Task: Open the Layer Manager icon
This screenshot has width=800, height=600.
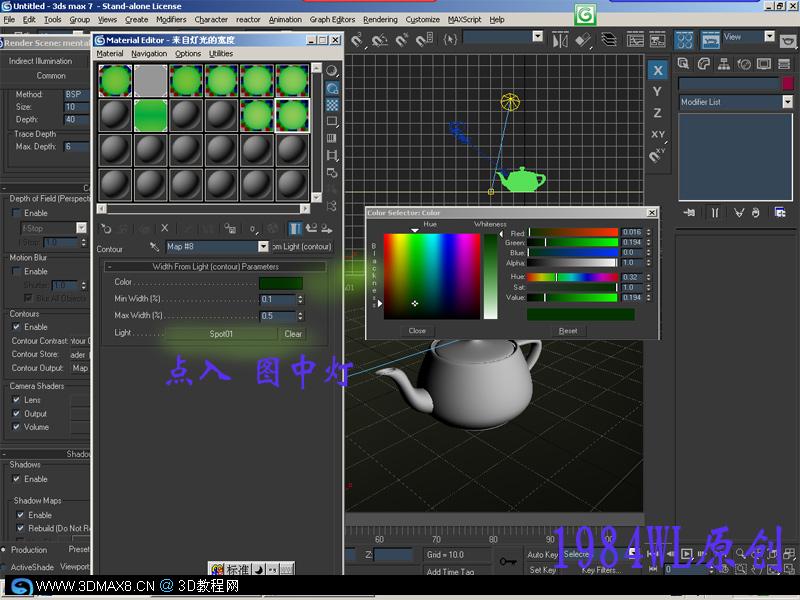Action: 609,40
